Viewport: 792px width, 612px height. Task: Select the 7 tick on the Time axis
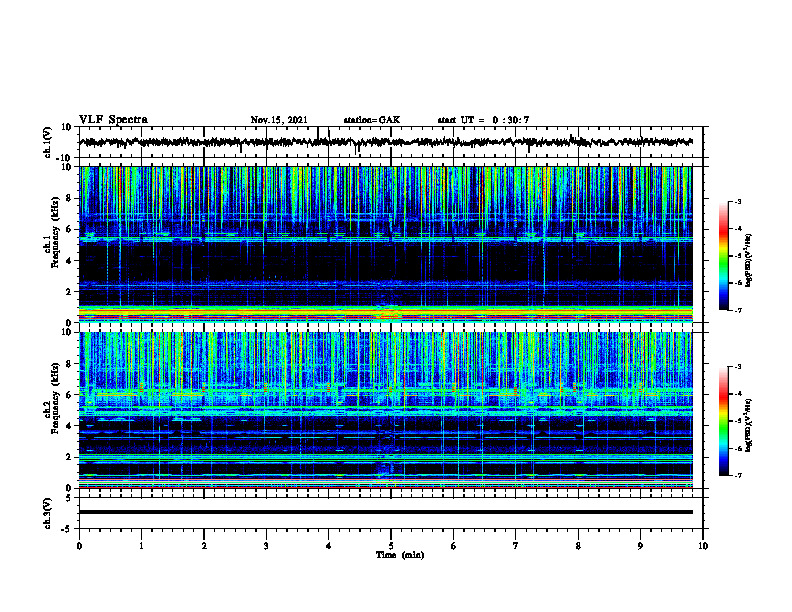point(516,546)
